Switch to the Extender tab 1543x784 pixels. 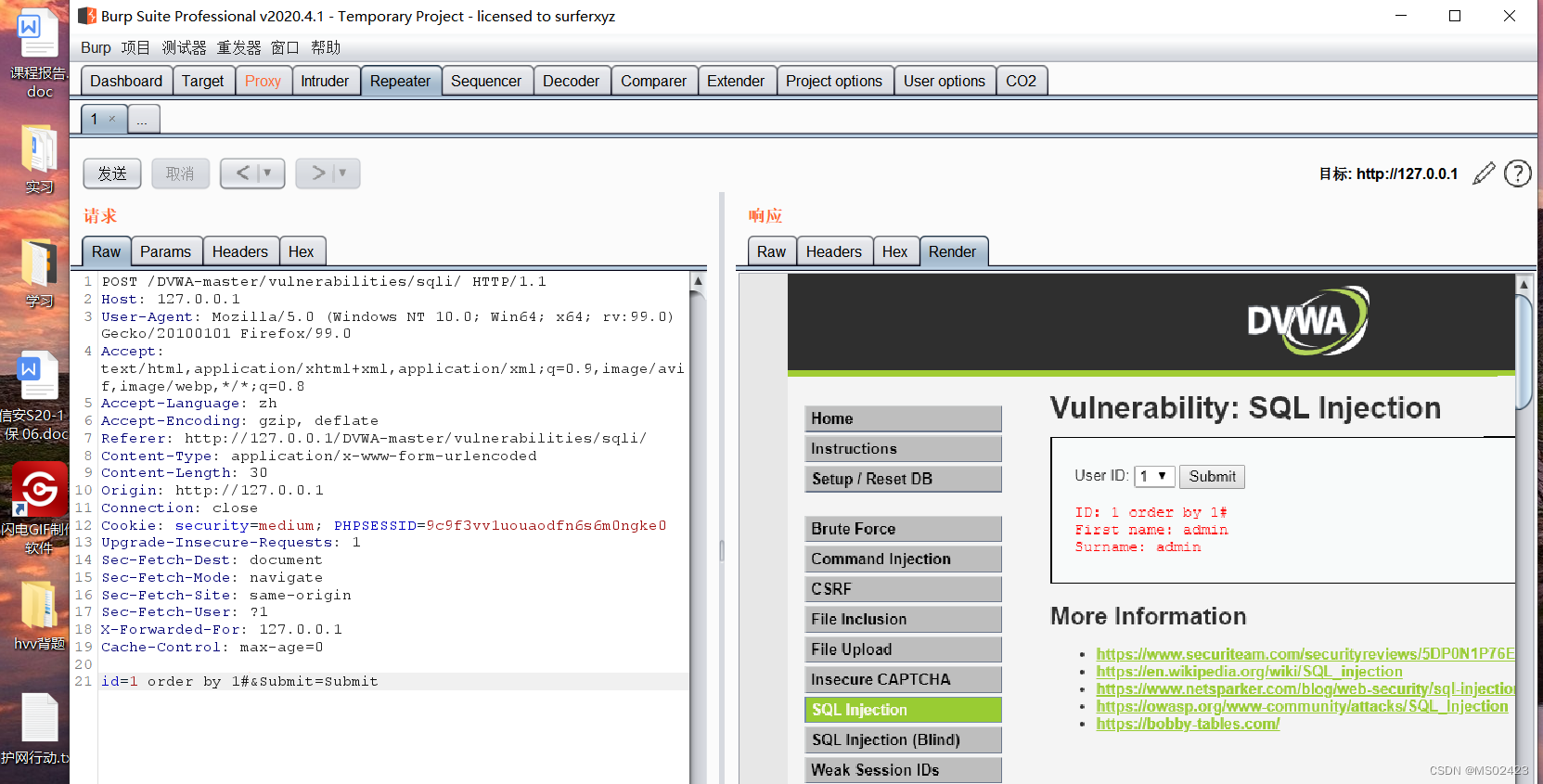[736, 81]
